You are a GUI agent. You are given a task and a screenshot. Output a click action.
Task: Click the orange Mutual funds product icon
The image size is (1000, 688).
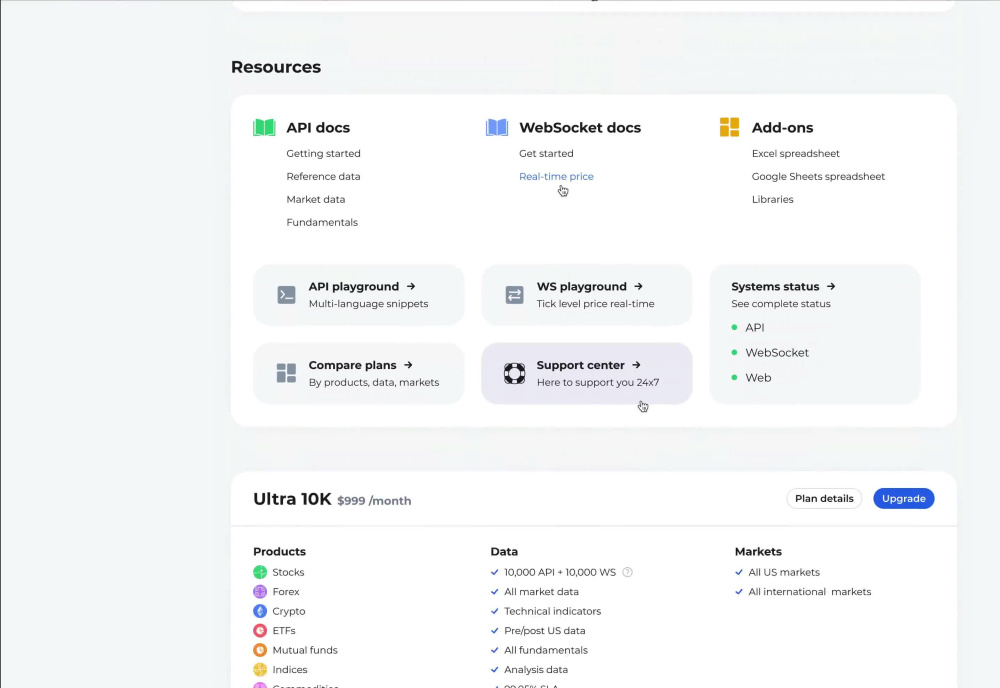click(260, 650)
